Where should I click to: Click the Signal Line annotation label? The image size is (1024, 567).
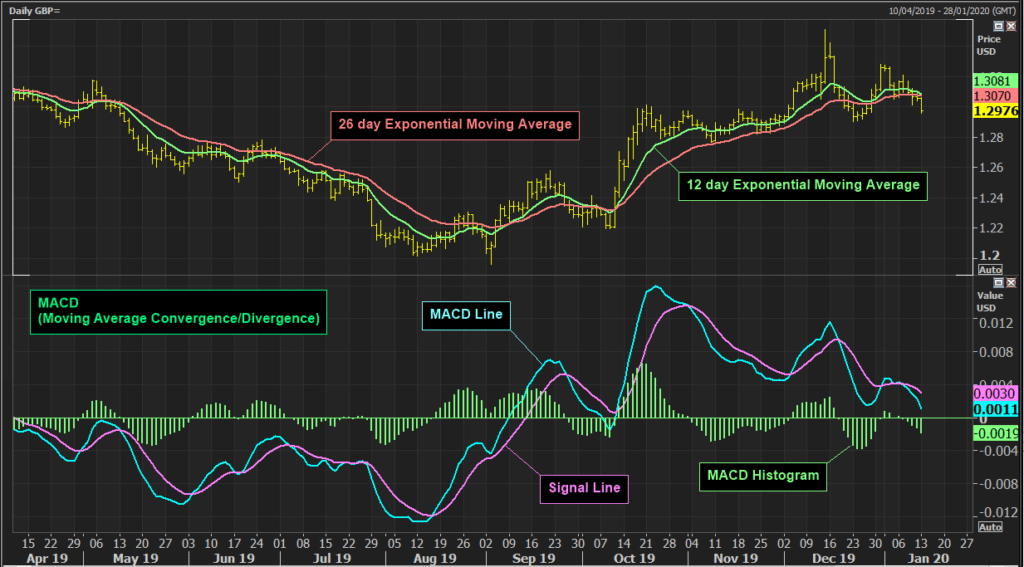coord(585,488)
